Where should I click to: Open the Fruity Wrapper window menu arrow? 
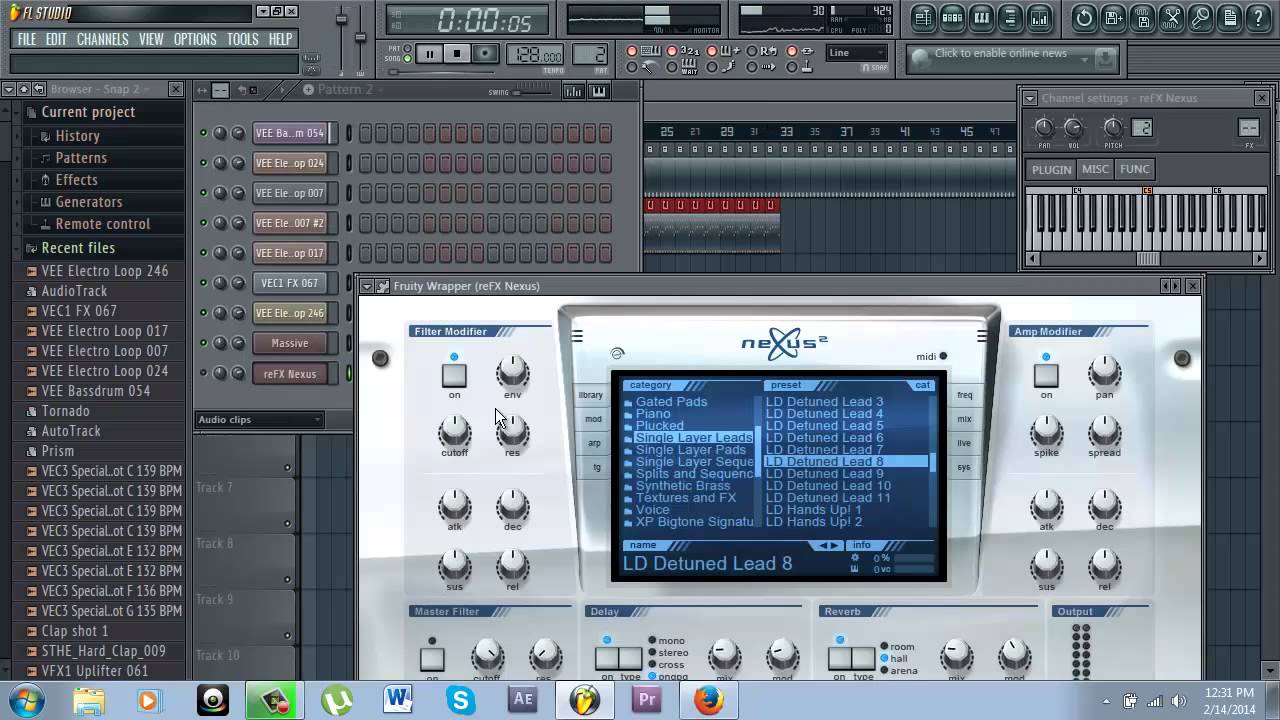pos(368,286)
